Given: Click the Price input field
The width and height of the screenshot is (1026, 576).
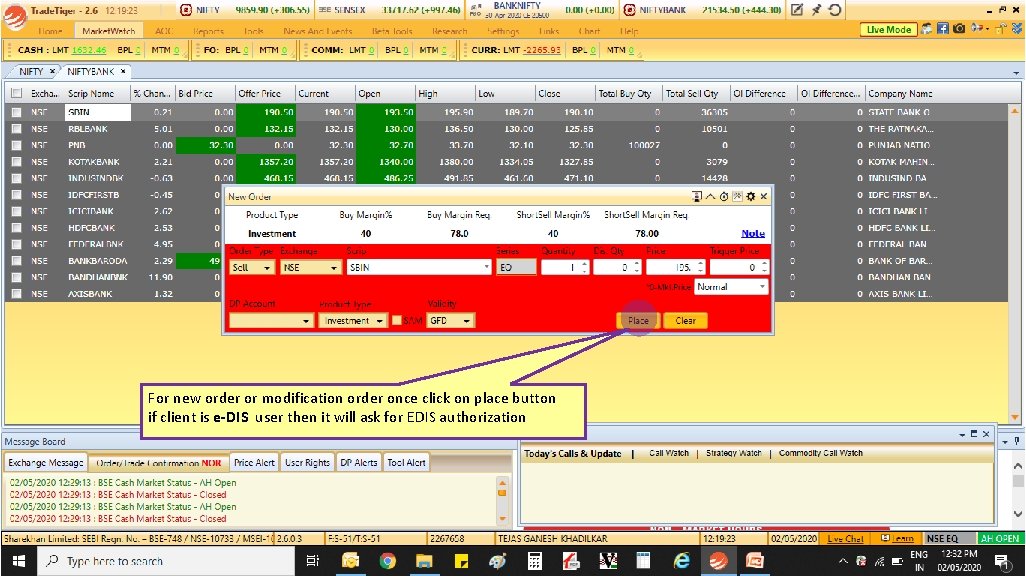Looking at the screenshot, I should pos(675,268).
